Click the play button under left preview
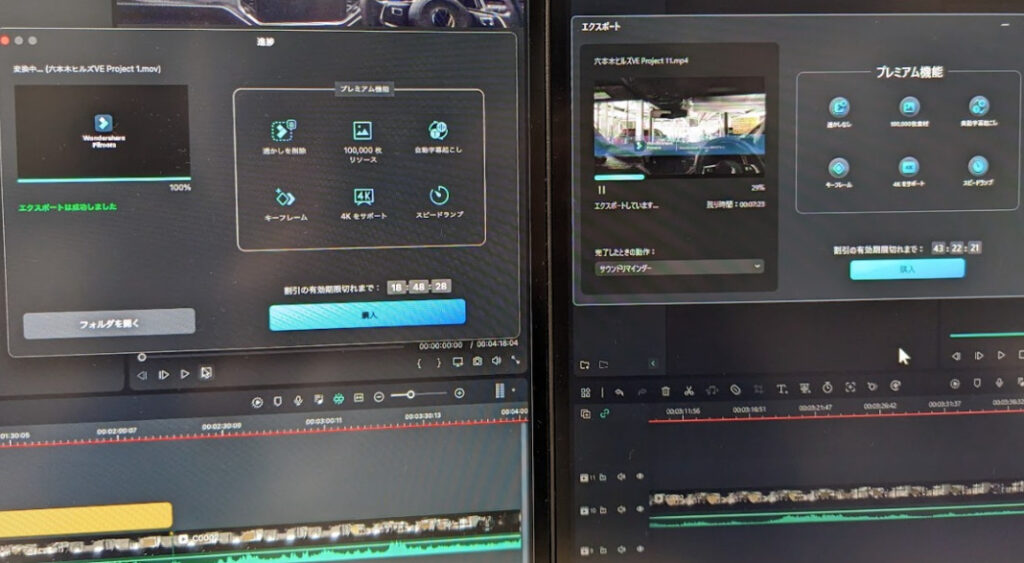The width and height of the screenshot is (1024, 563). click(184, 374)
